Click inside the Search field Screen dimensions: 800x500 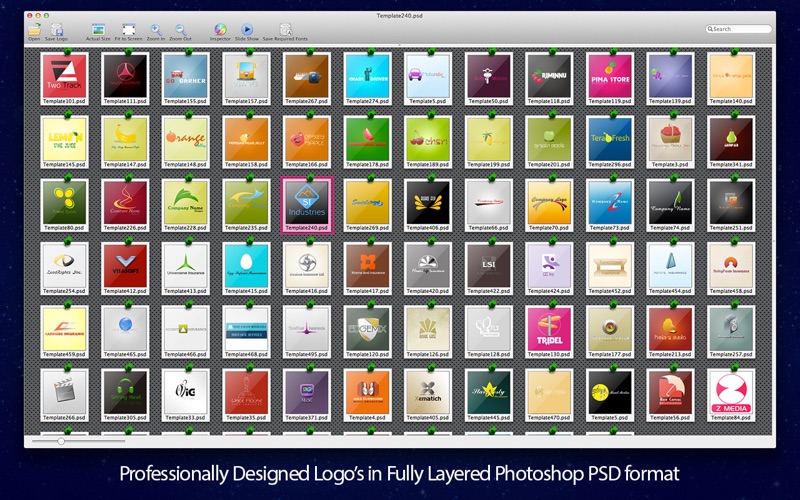(738, 29)
